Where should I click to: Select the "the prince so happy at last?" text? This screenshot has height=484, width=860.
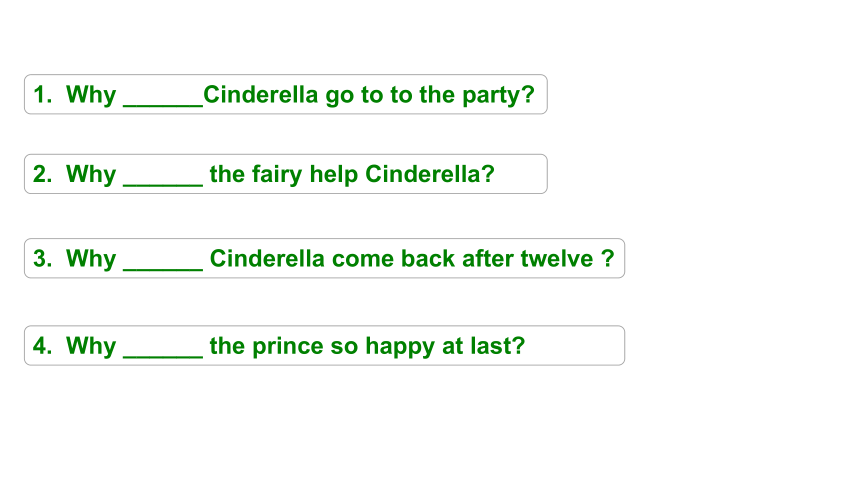point(367,346)
